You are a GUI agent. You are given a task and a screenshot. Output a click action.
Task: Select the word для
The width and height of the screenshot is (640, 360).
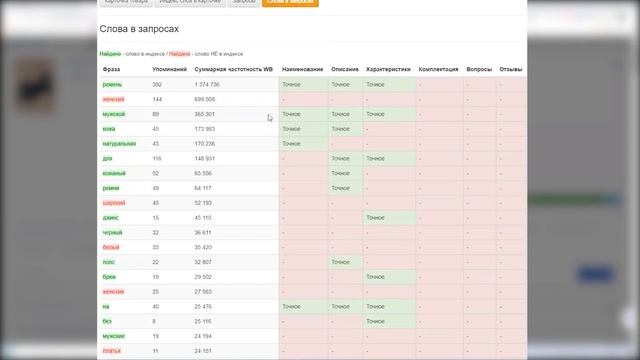point(107,158)
